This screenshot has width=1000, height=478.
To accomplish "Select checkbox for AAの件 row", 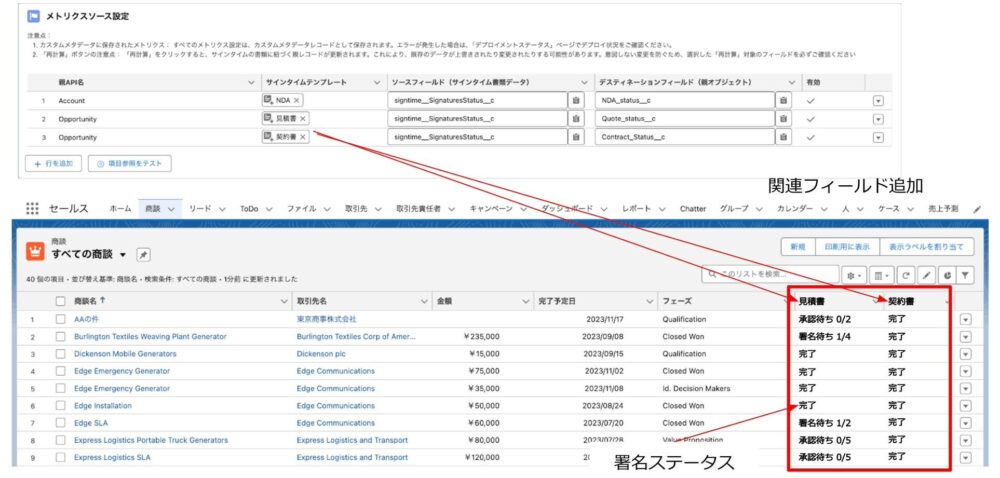I will 60,319.
